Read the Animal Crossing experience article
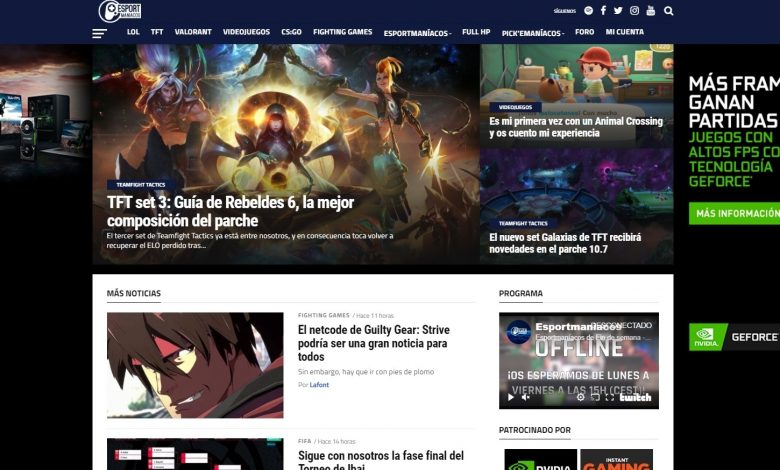This screenshot has width=780, height=470. (x=575, y=127)
